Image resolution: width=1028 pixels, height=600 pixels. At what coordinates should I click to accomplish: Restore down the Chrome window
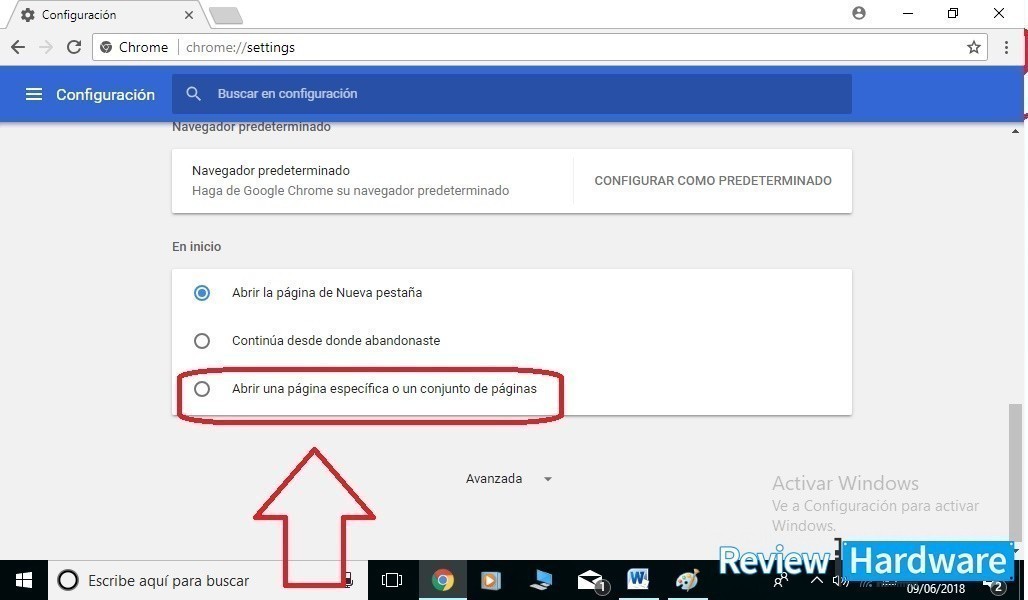953,13
